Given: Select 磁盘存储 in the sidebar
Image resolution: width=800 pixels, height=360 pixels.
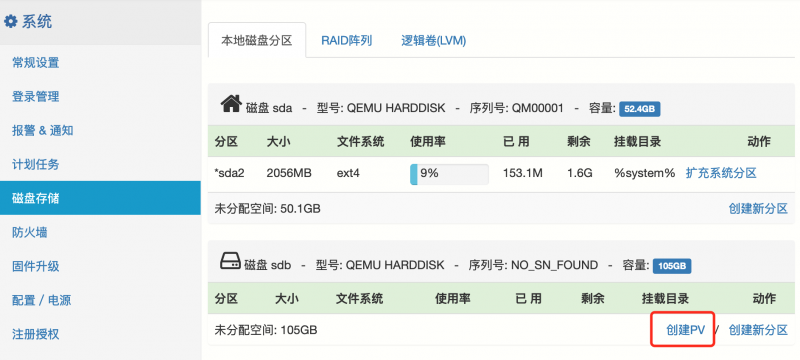Looking at the screenshot, I should [x=100, y=198].
